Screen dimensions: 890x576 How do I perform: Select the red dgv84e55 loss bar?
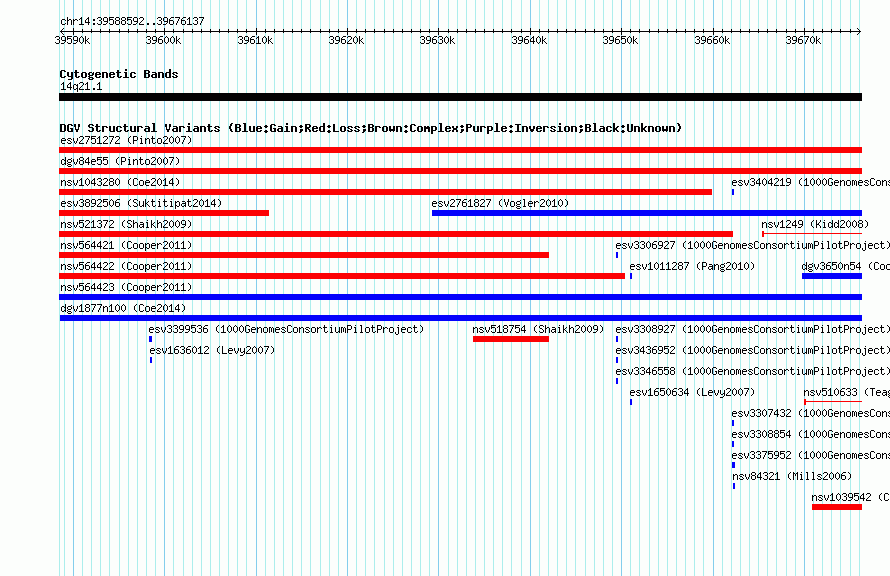460,171
